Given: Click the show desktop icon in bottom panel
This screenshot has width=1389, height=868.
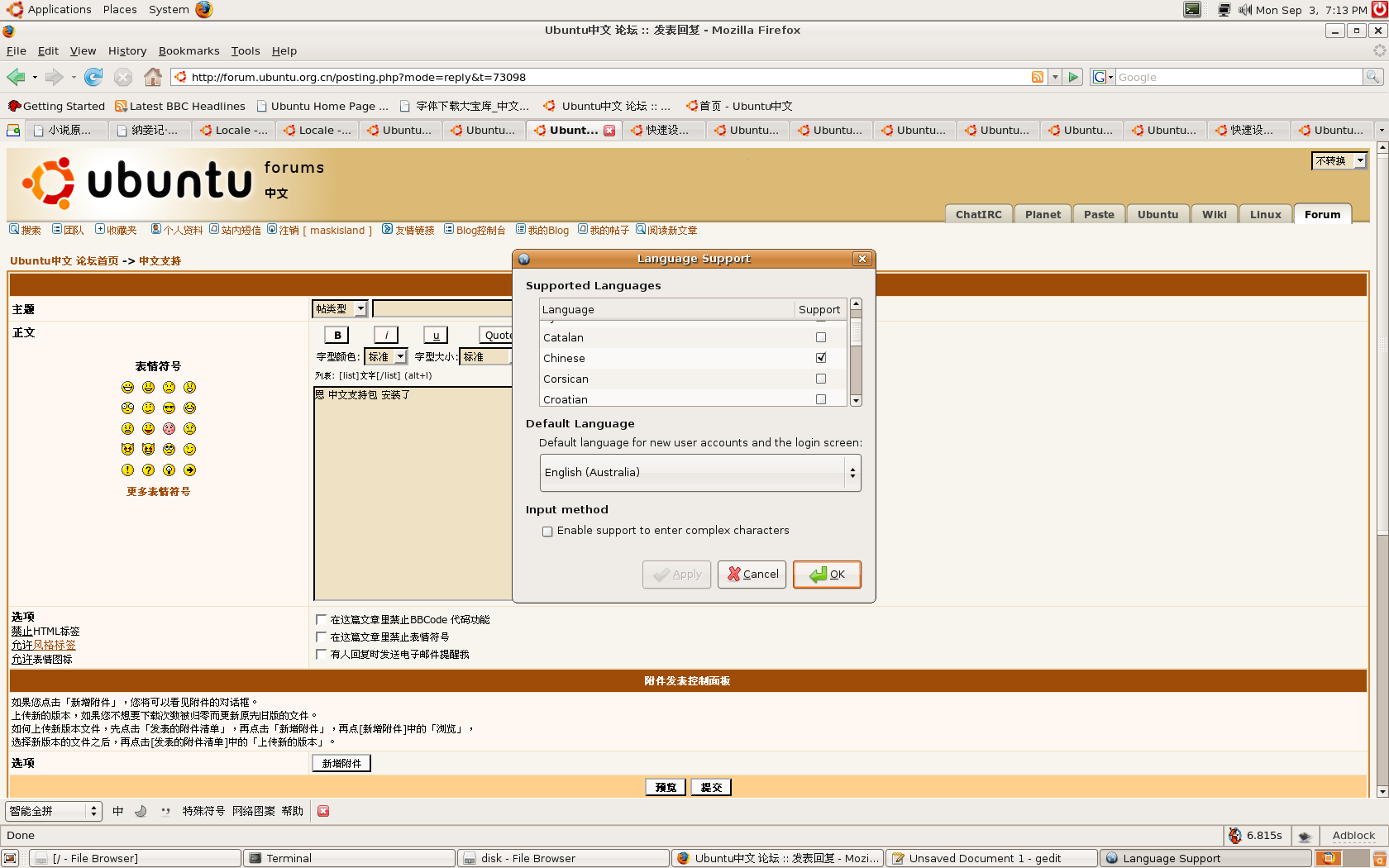Looking at the screenshot, I should tap(10, 858).
